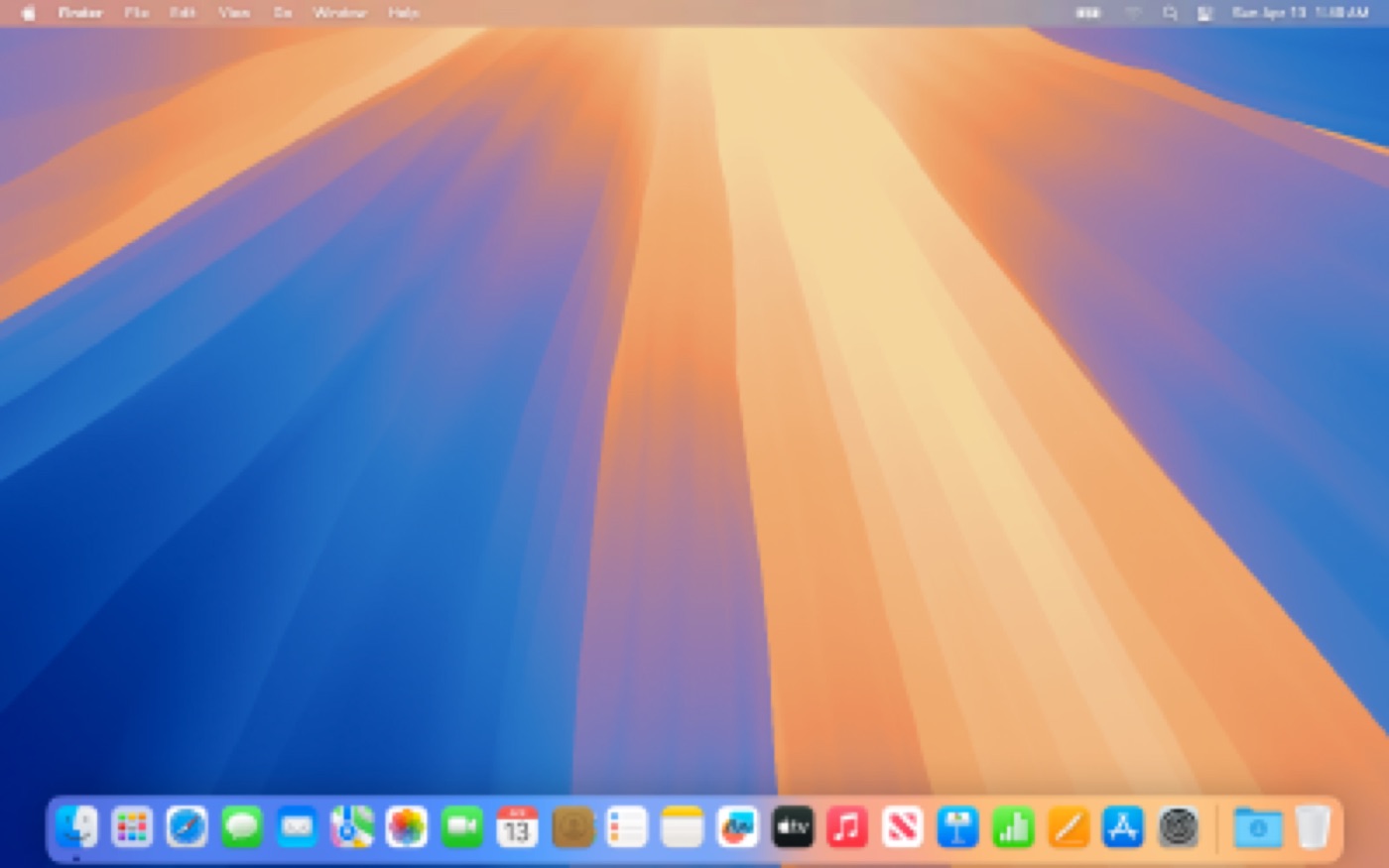Open the News app in the Dock

[903, 826]
